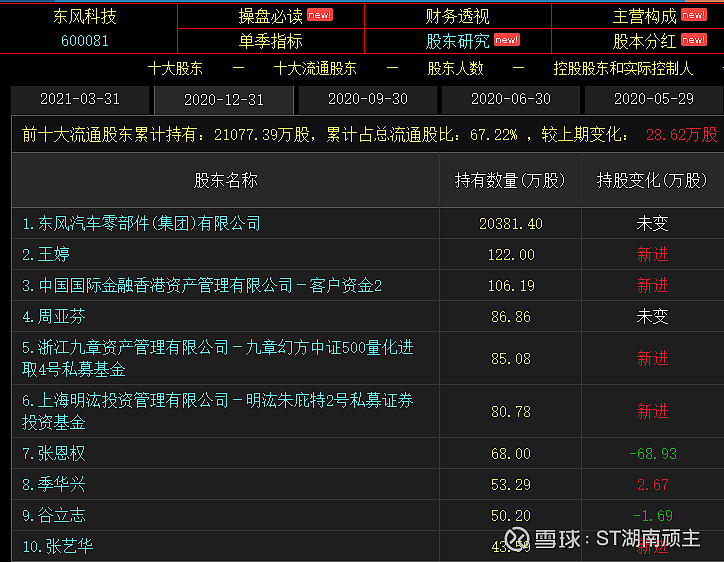Open shareholder 2.王婷
This screenshot has width=724, height=562.
tap(46, 254)
